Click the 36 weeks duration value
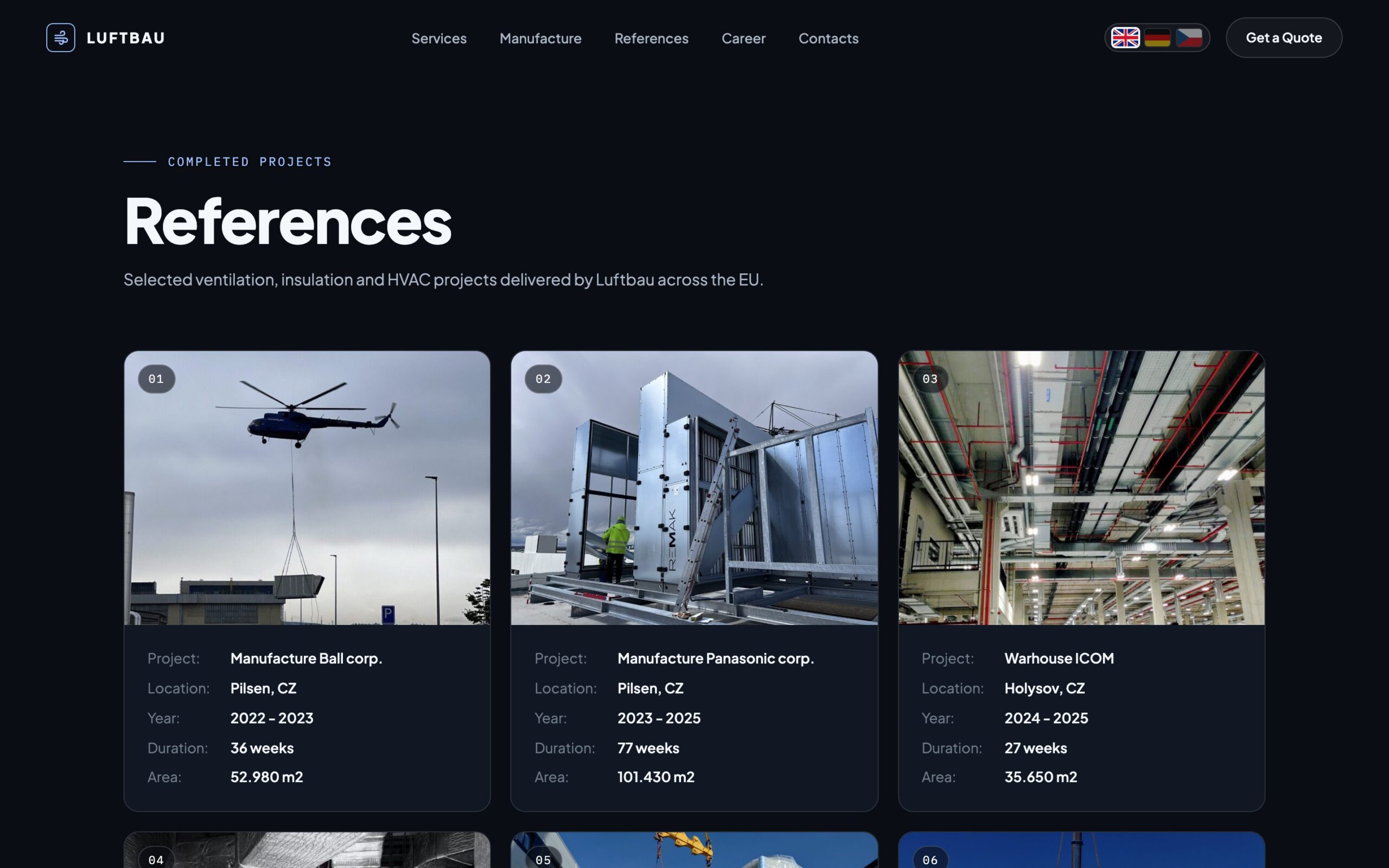Viewport: 1389px width, 868px height. [x=262, y=748]
